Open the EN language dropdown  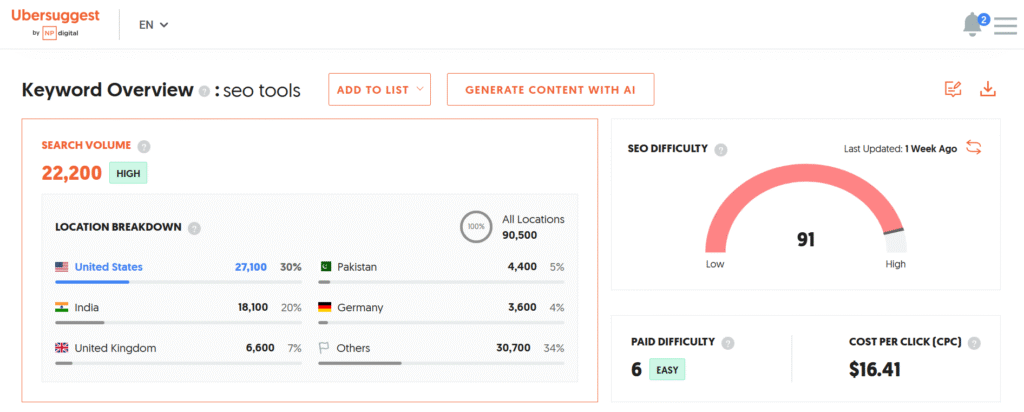153,25
